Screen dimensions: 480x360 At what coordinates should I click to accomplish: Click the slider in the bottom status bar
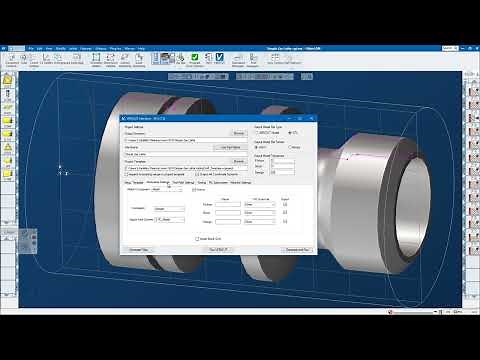(x=413, y=312)
